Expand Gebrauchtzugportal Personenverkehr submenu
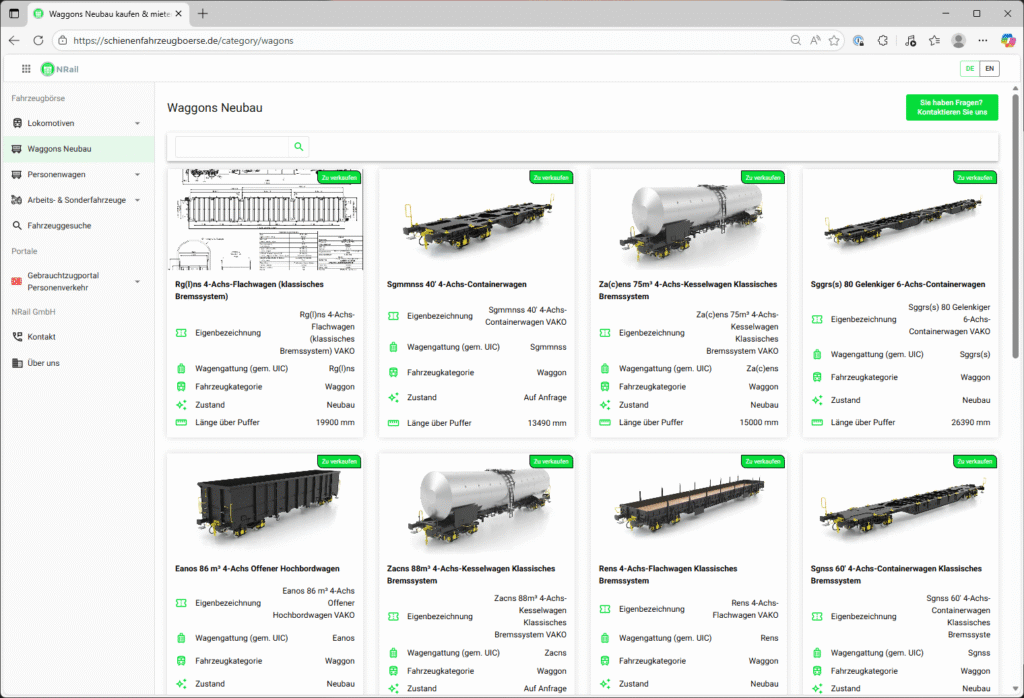1024x698 pixels. [137, 281]
